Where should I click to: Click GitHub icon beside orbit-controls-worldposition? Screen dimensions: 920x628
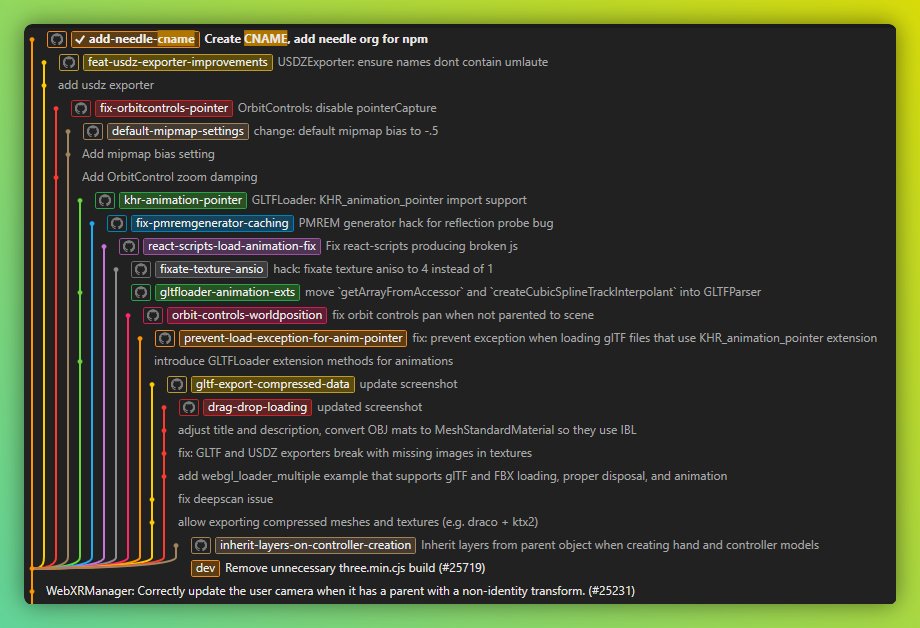click(x=153, y=315)
